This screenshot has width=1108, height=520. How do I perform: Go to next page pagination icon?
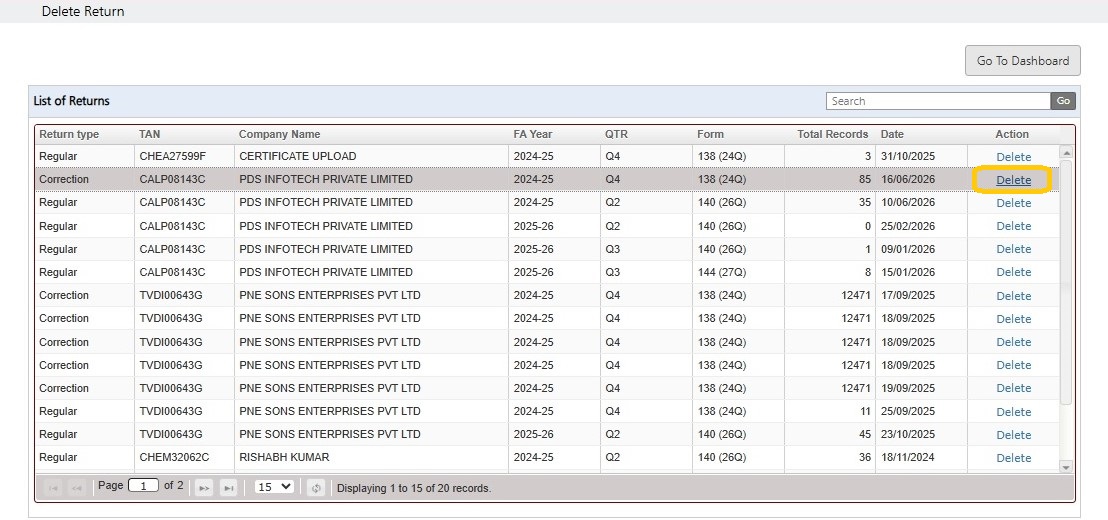204,488
